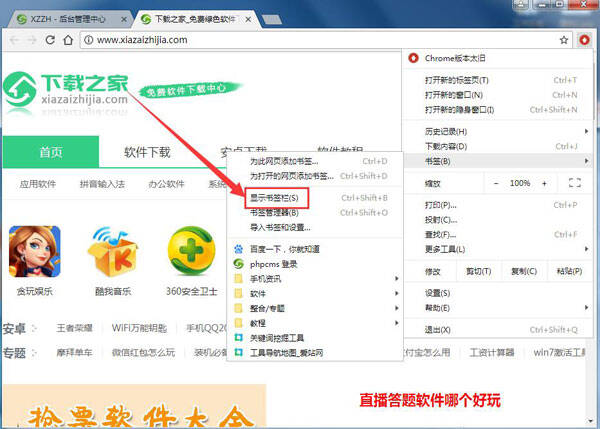This screenshot has height=429, width=600.
Task: Open 办公软件 category link
Action: point(166,184)
